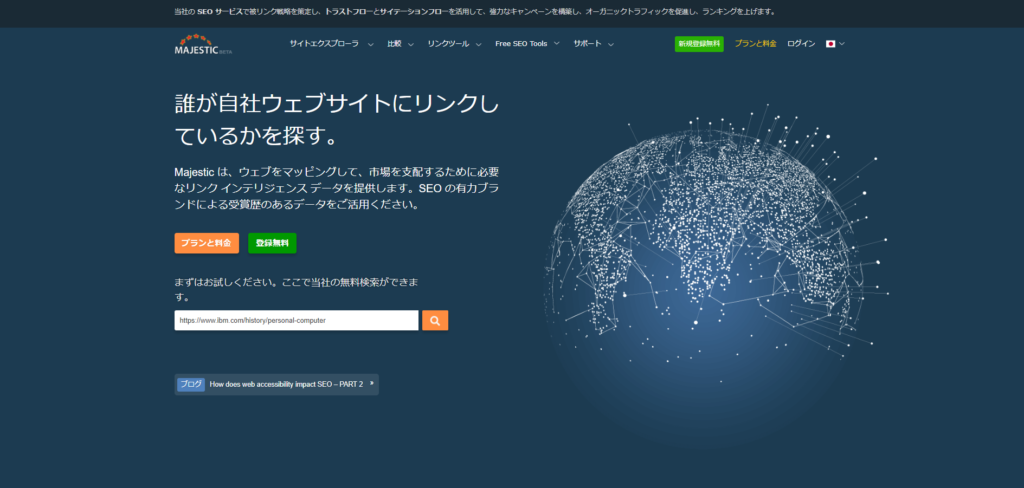Click the Japanese flag language icon
The image size is (1024, 488).
(x=830, y=44)
